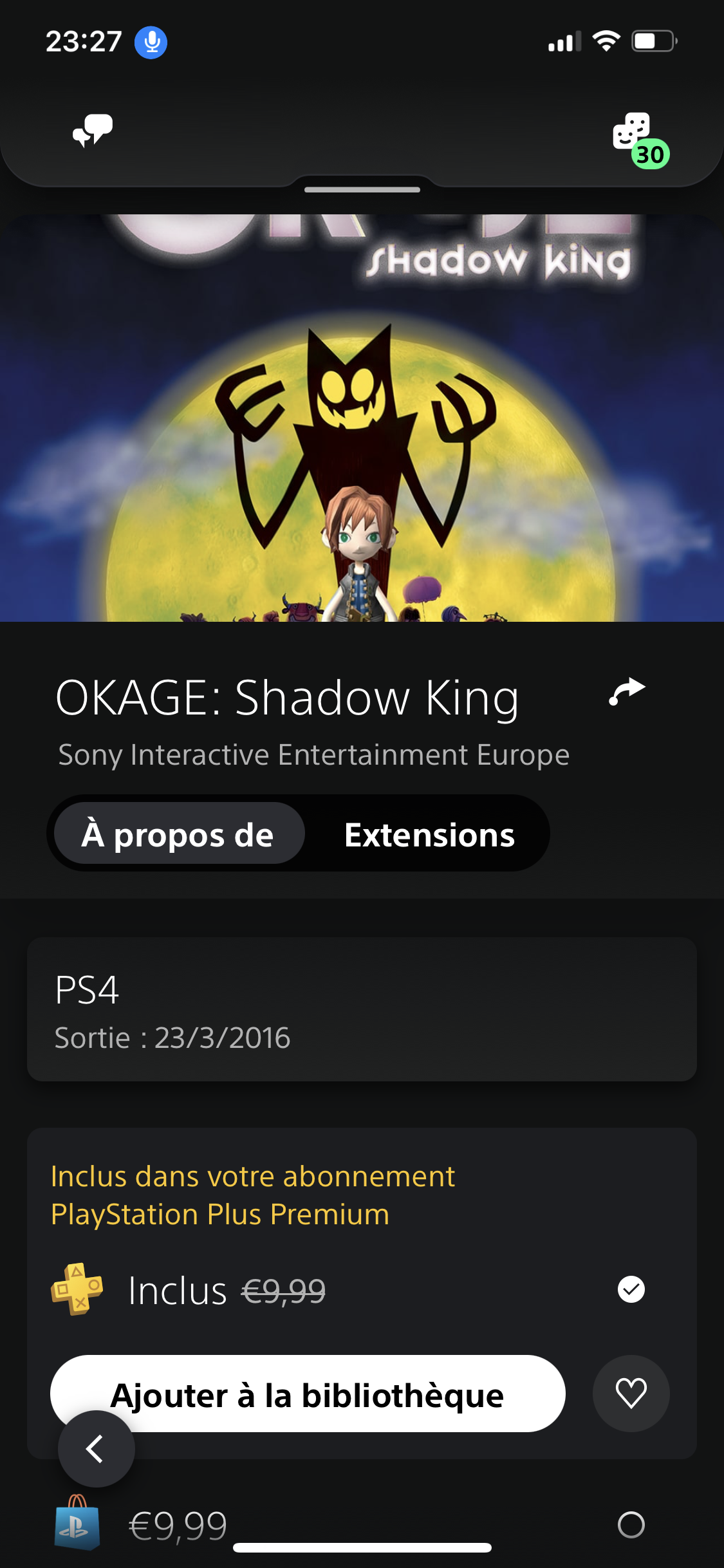
Task: Switch to the À propos de tab
Action: pos(179,834)
